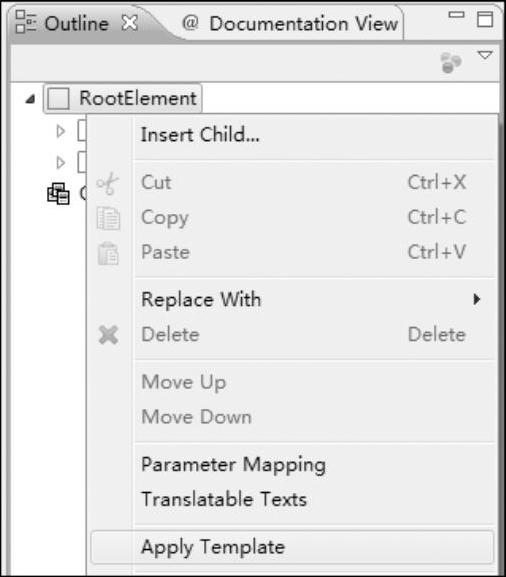Click the three-spheres toolbar icon
This screenshot has height=577, width=506.
click(451, 63)
